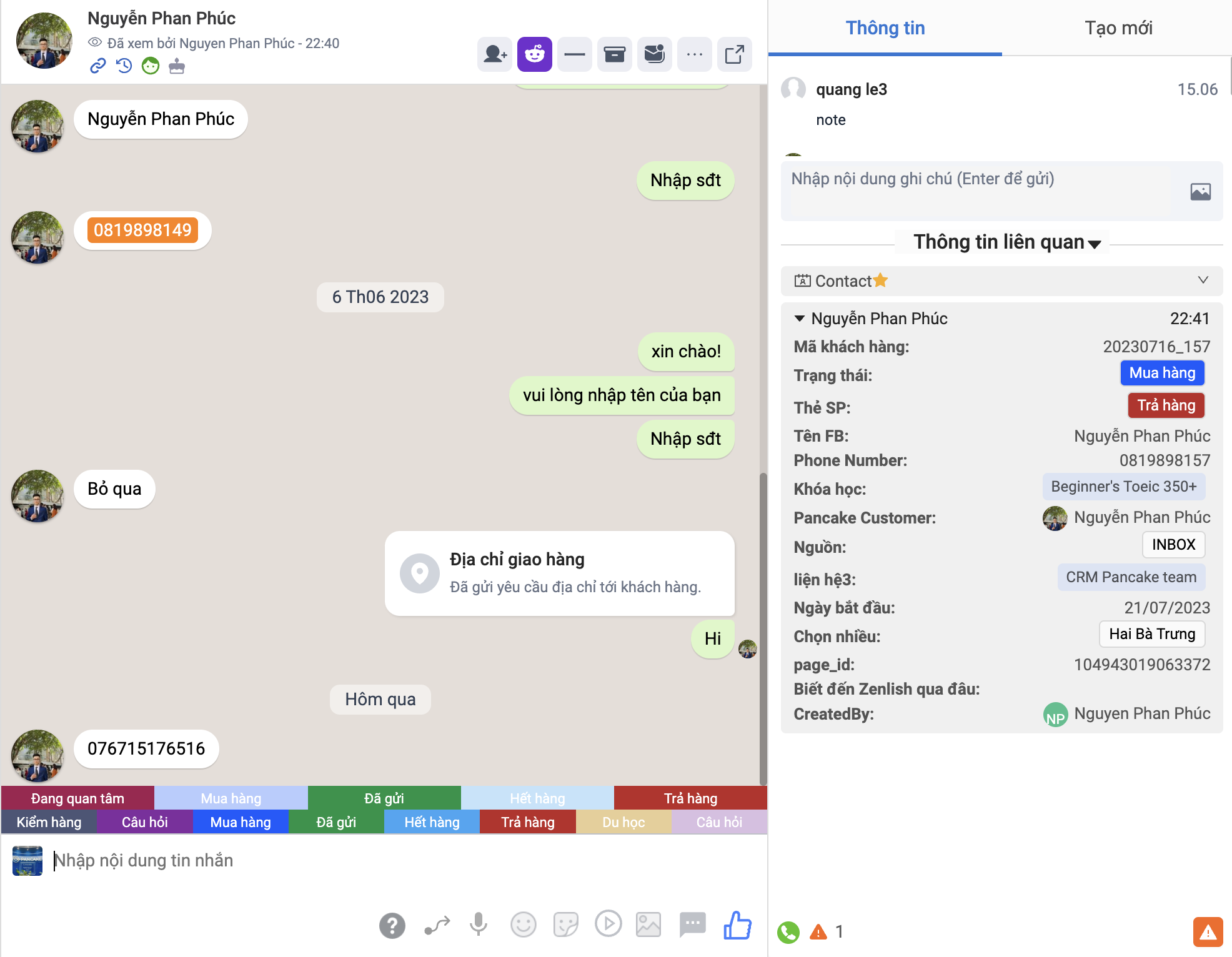Click the microphone voice message icon

[479, 924]
